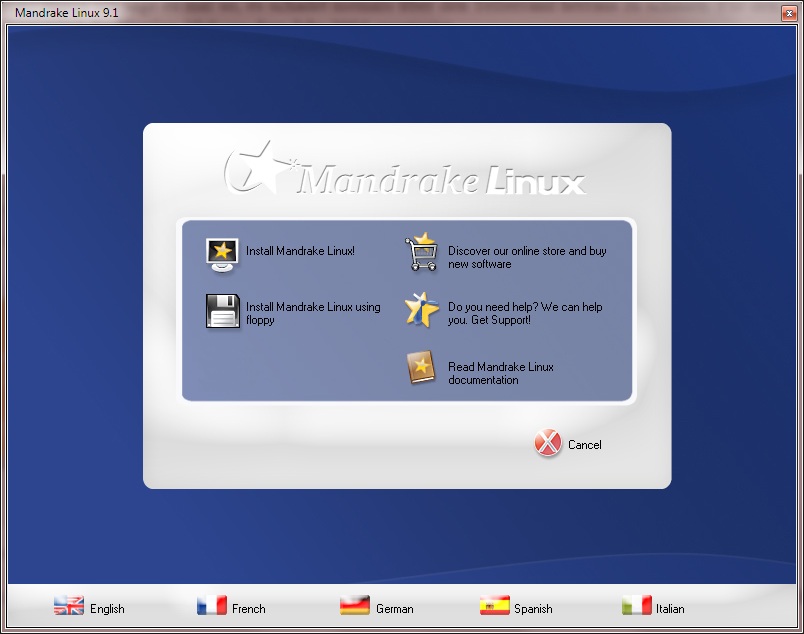Switch language to English label
The height and width of the screenshot is (634, 804).
click(107, 609)
